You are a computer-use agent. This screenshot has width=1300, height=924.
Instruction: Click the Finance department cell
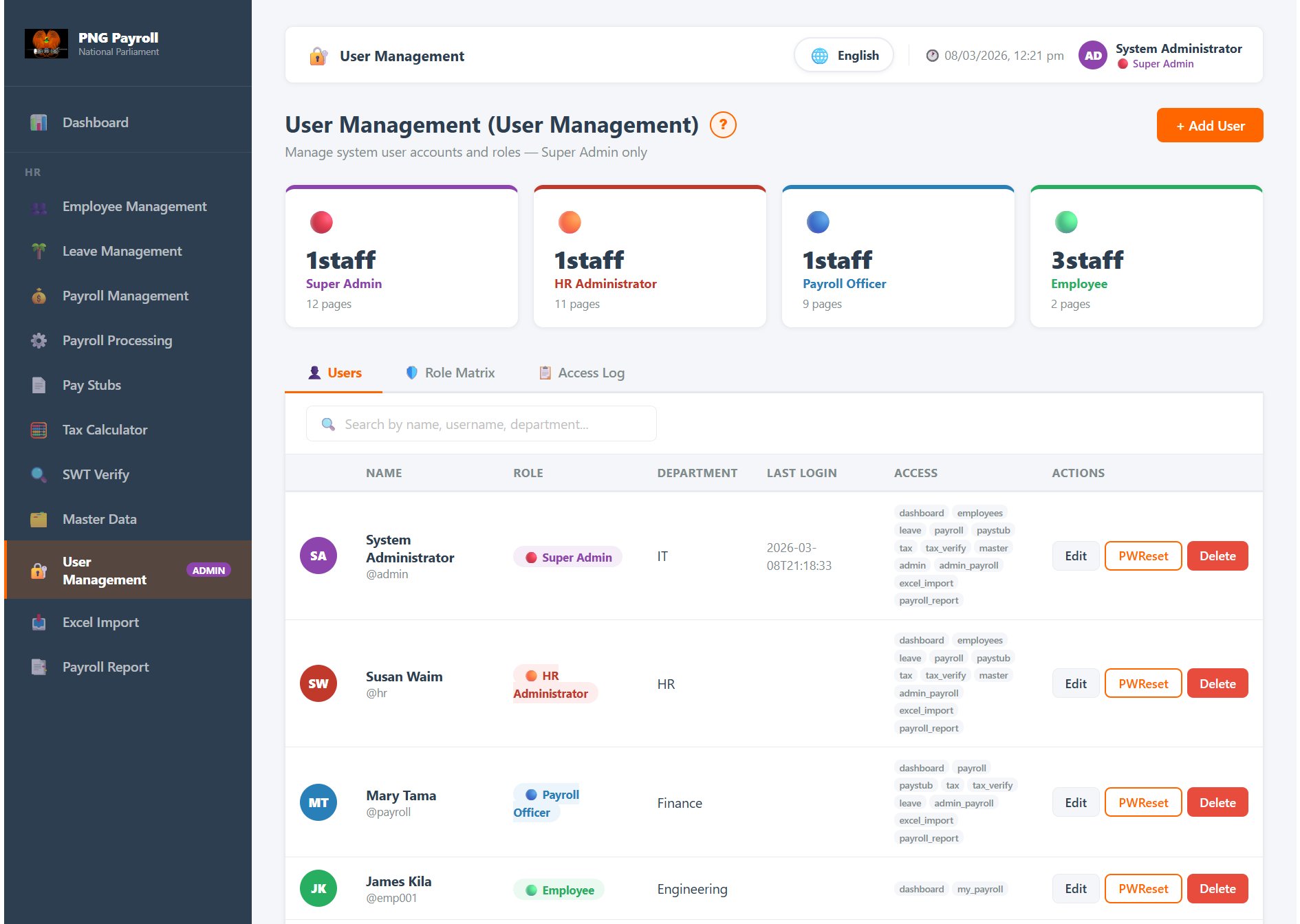pos(680,803)
